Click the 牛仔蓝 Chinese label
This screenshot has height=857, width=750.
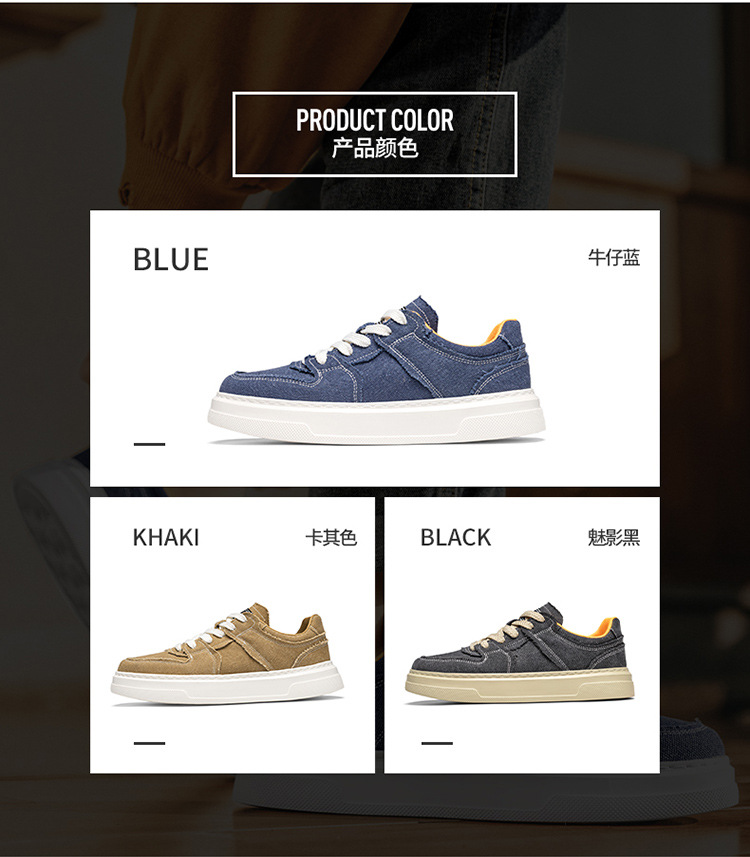click(x=614, y=257)
